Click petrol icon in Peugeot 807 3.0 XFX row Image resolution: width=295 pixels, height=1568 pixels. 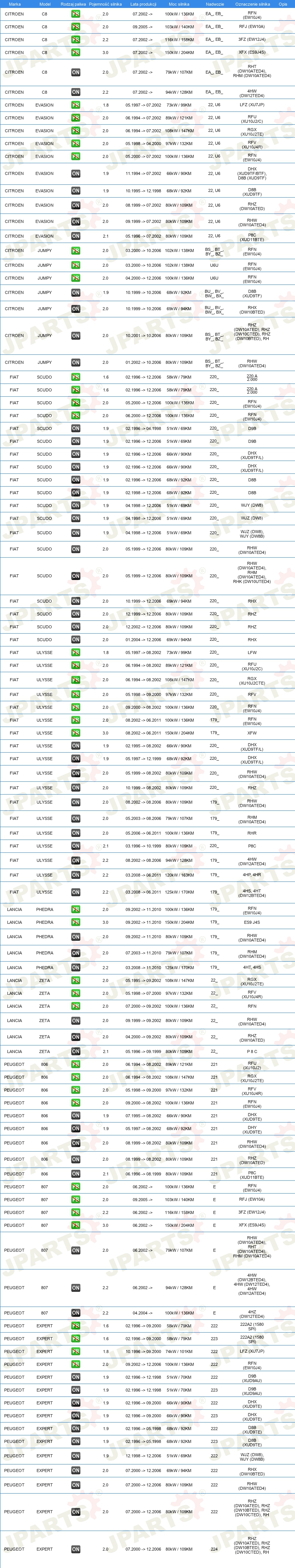(75, 1225)
